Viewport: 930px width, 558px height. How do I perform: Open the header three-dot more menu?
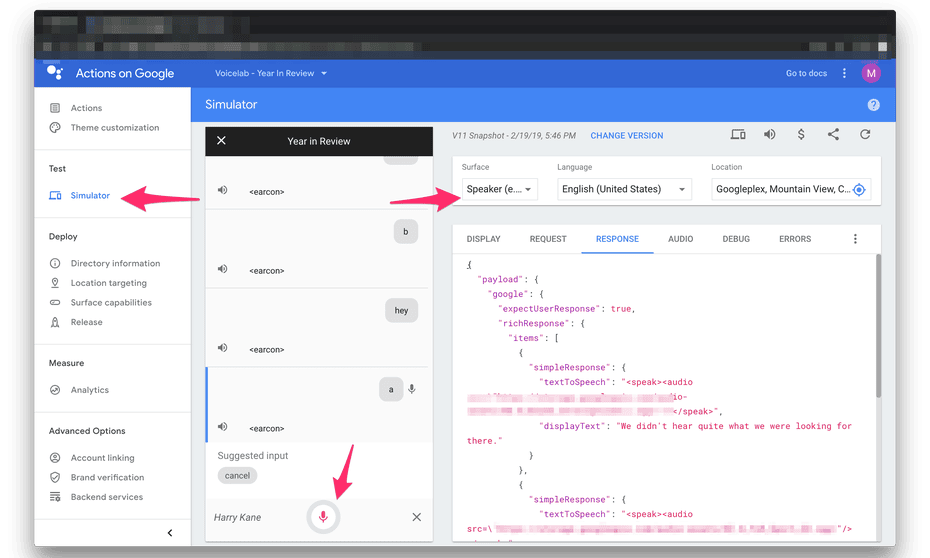tap(844, 74)
